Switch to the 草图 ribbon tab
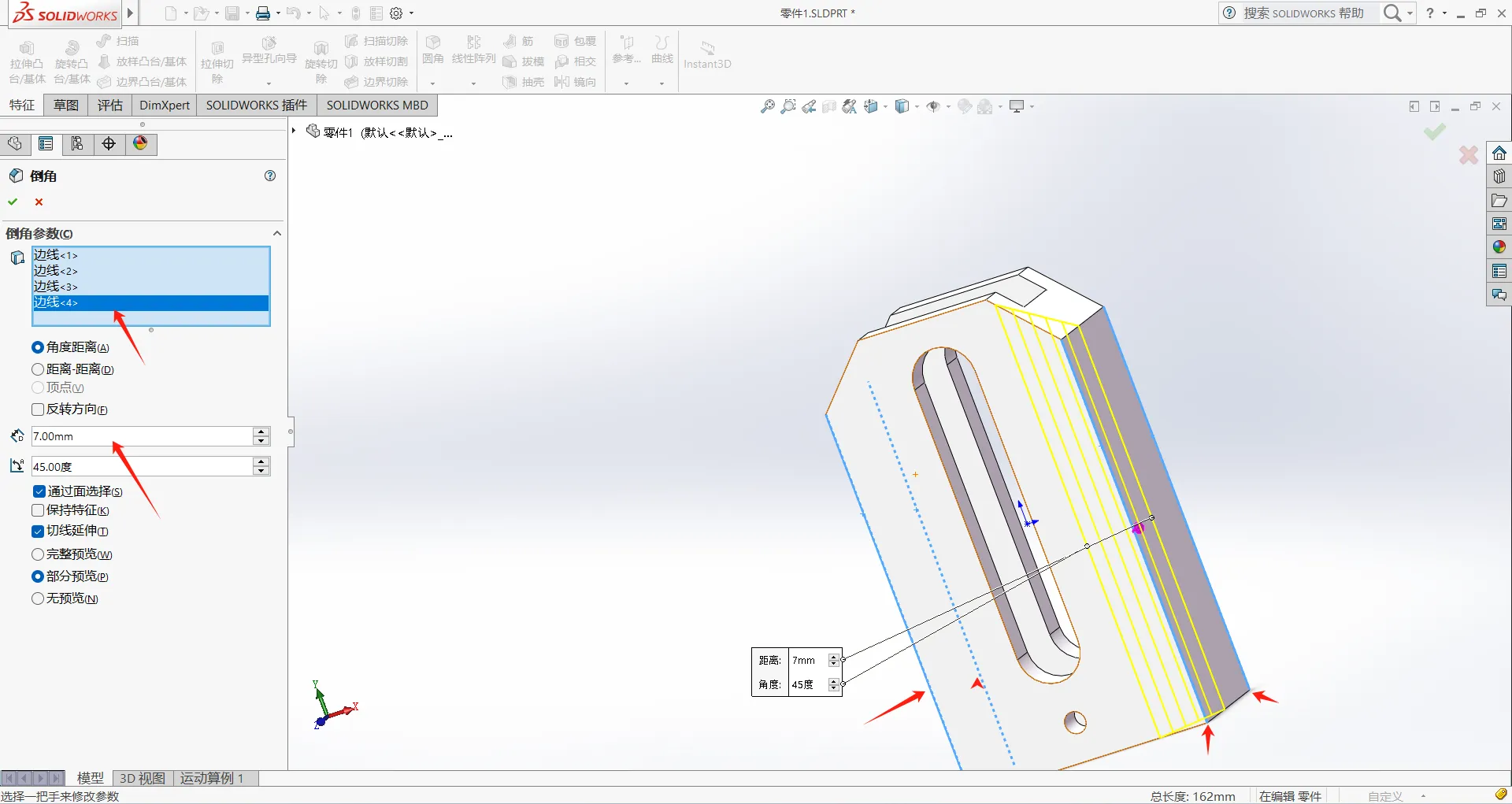Viewport: 1512px width, 804px height. pos(66,105)
